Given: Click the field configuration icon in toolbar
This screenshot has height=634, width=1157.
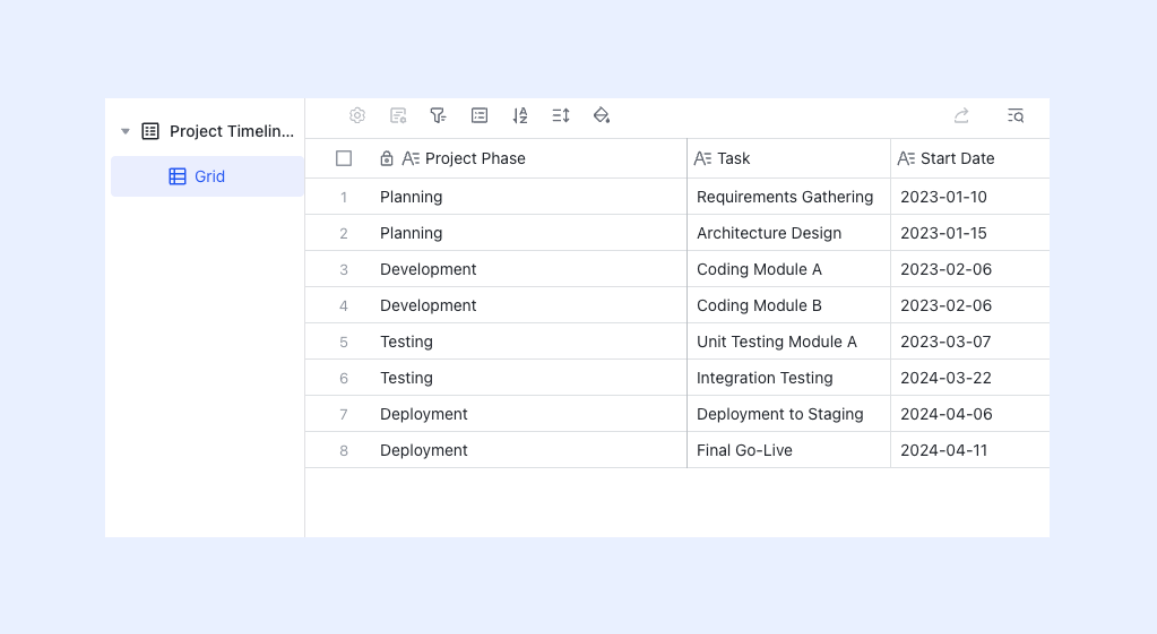Looking at the screenshot, I should tap(398, 115).
